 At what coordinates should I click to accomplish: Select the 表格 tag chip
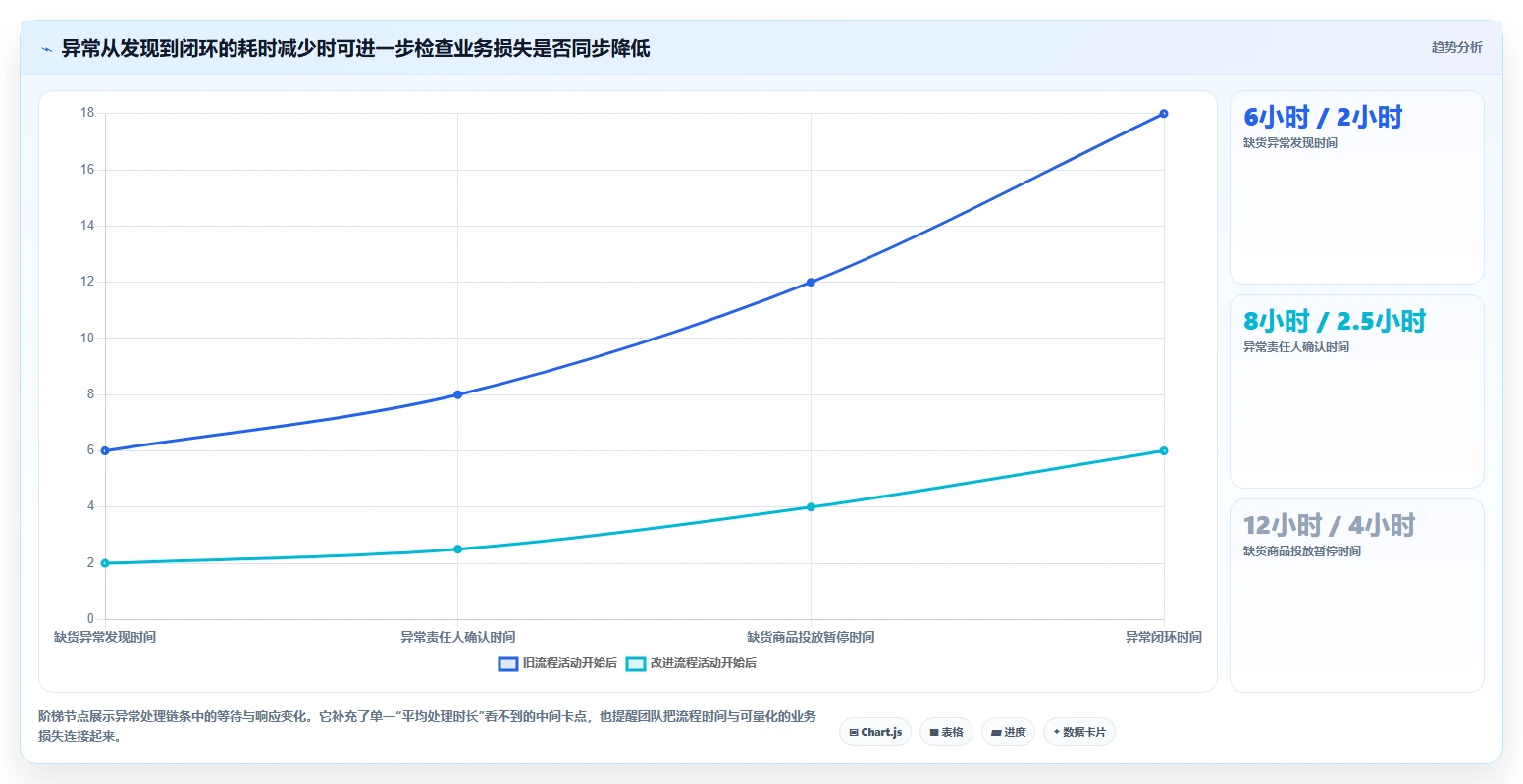(x=946, y=732)
